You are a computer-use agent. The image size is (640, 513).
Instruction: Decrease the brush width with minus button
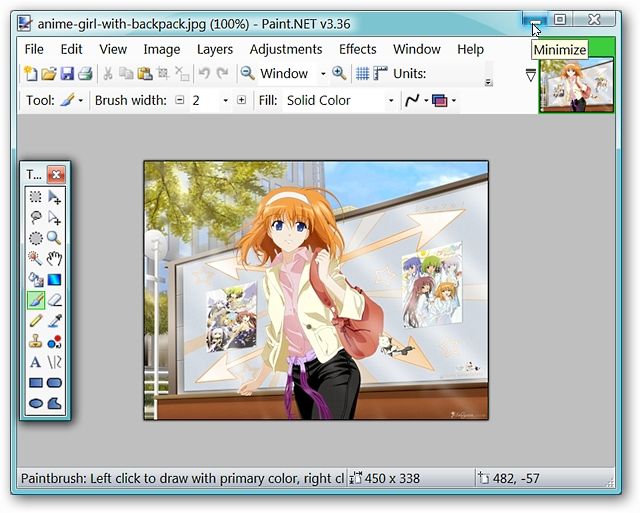coord(180,100)
